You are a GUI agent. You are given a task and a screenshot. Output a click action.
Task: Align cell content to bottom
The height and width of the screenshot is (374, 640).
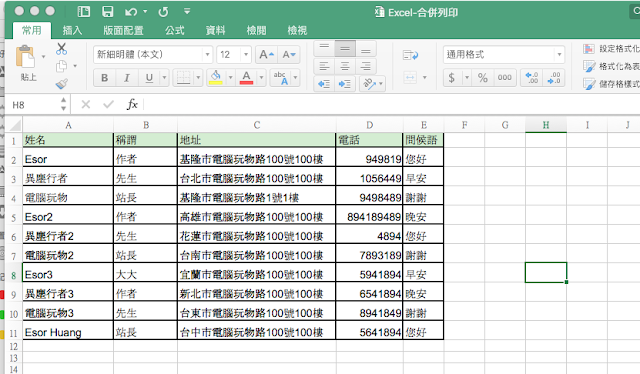point(366,49)
